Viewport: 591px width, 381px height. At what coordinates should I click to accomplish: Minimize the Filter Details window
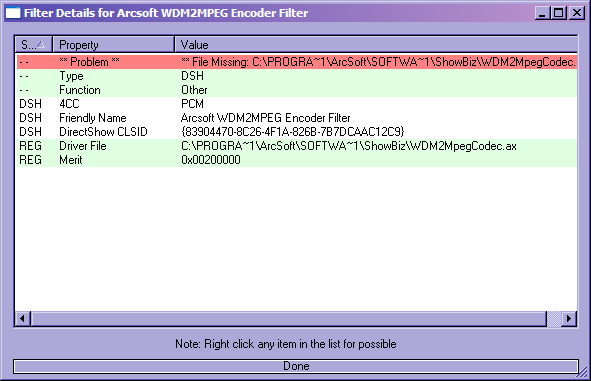coord(542,13)
